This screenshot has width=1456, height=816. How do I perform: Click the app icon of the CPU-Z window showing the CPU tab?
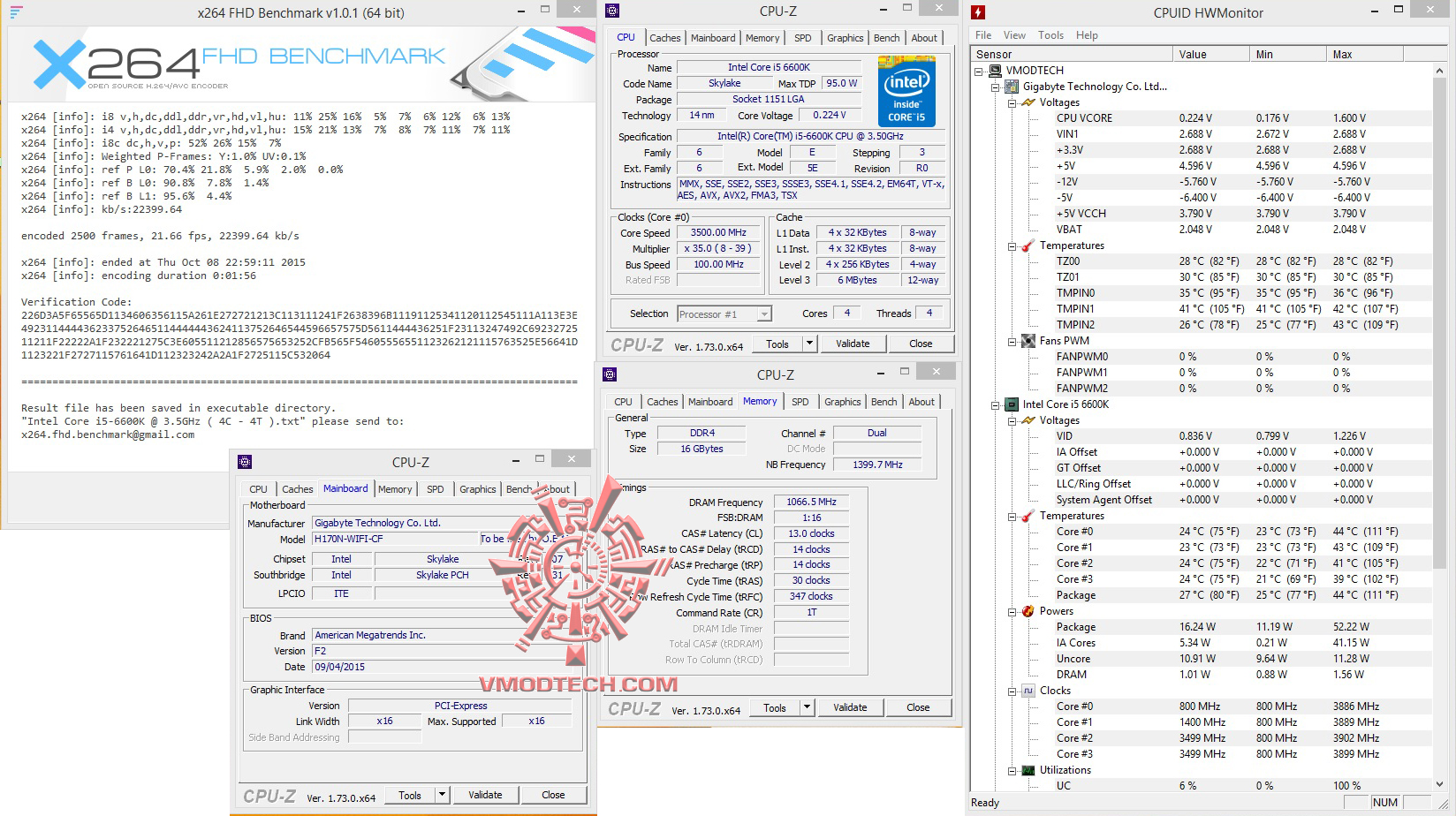tap(612, 11)
